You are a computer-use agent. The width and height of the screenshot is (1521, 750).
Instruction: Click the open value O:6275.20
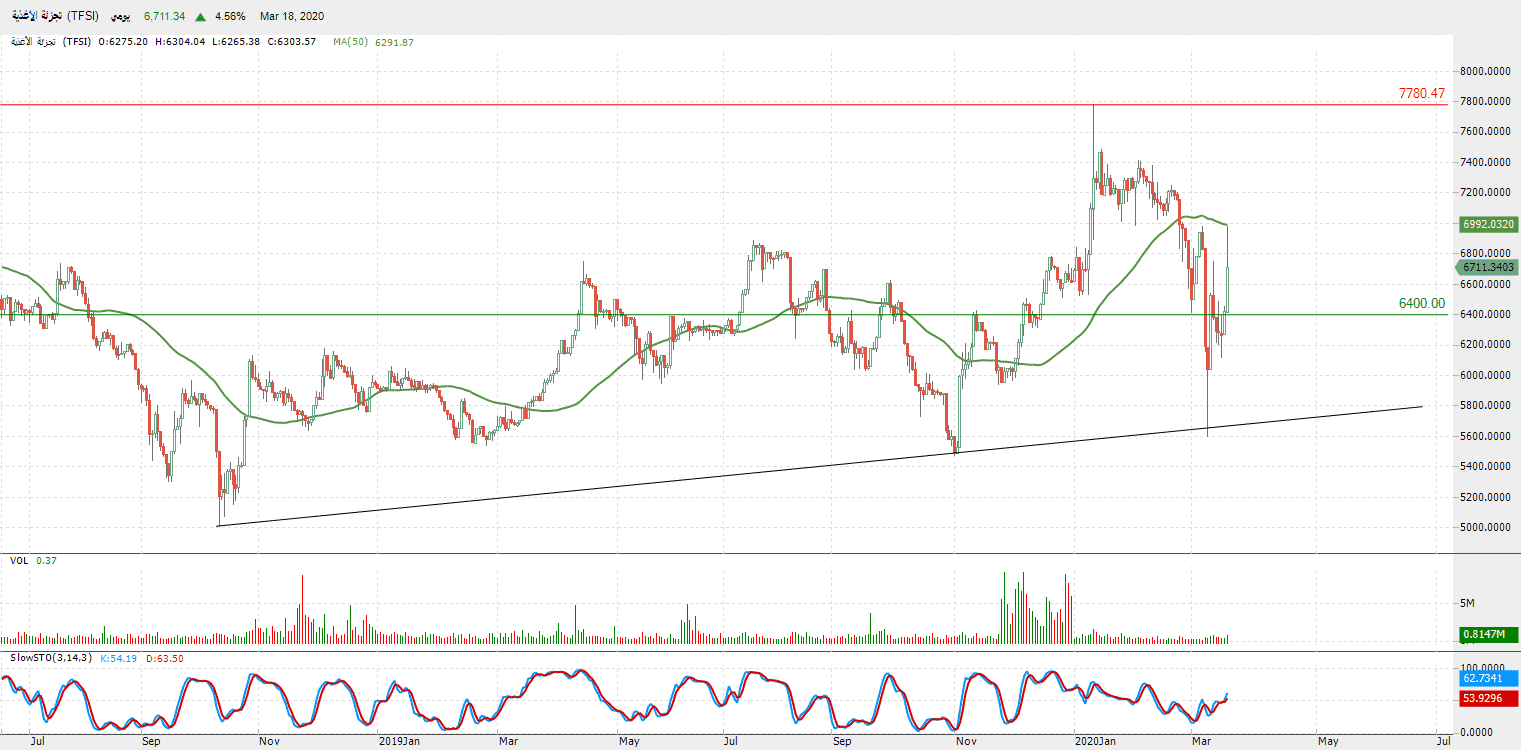(x=124, y=42)
